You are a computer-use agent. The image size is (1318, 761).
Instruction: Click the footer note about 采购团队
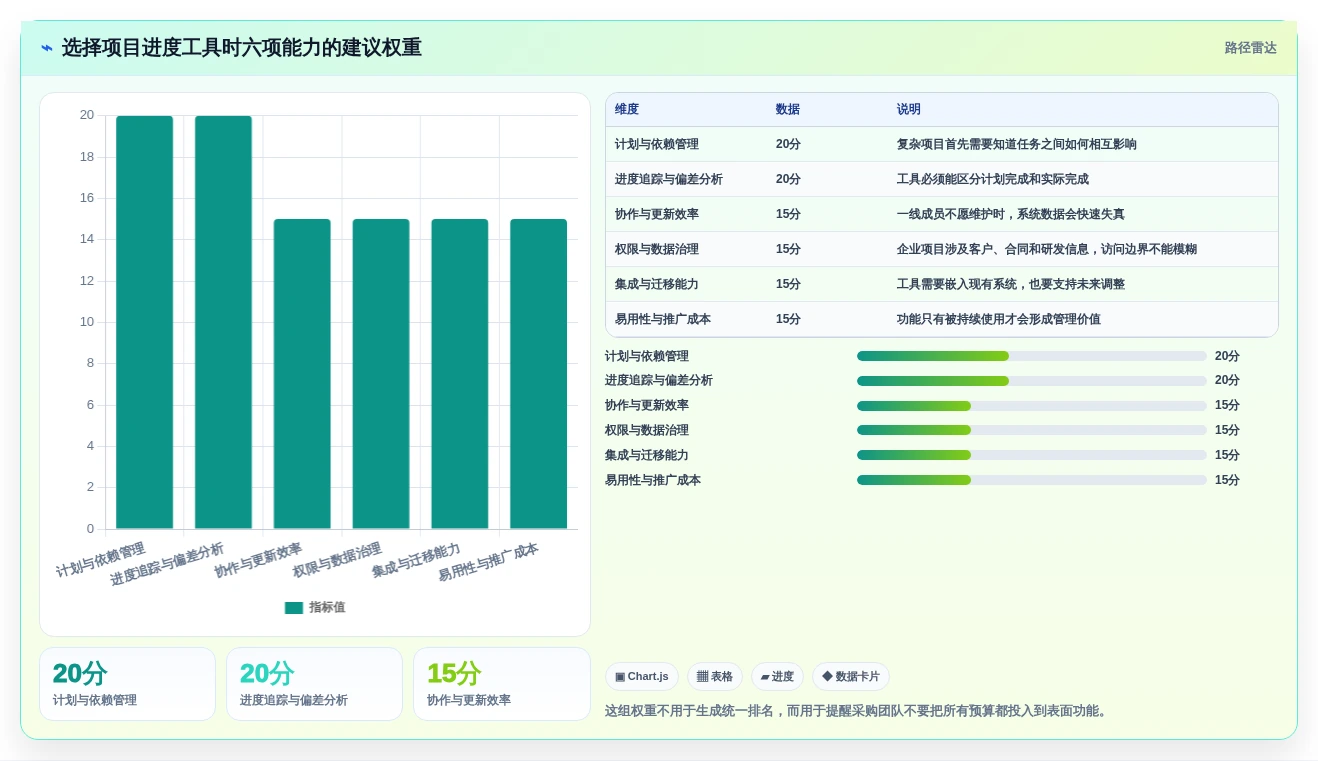point(858,711)
